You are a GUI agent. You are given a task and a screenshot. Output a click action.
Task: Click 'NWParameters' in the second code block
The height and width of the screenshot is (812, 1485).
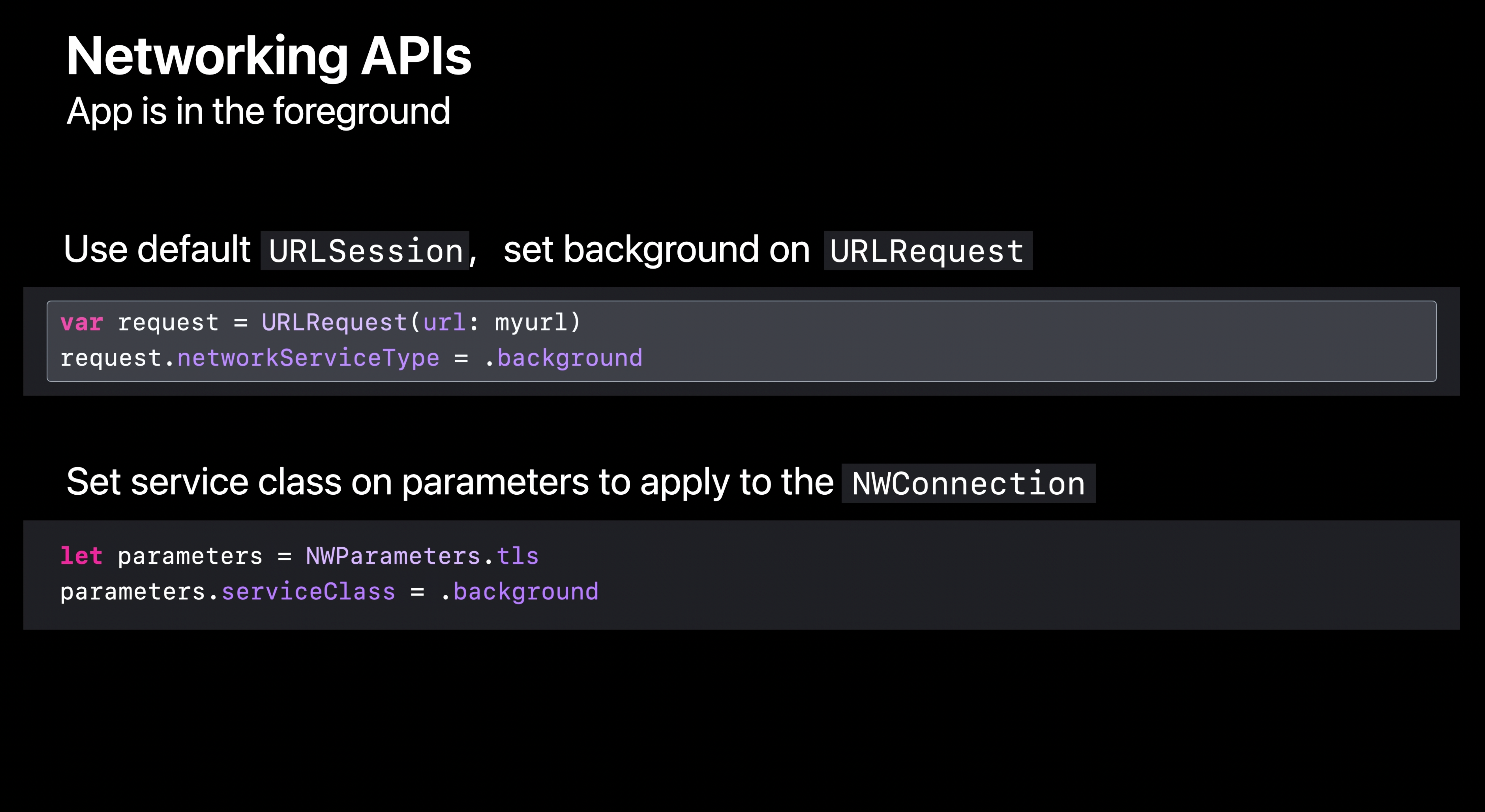[393, 556]
